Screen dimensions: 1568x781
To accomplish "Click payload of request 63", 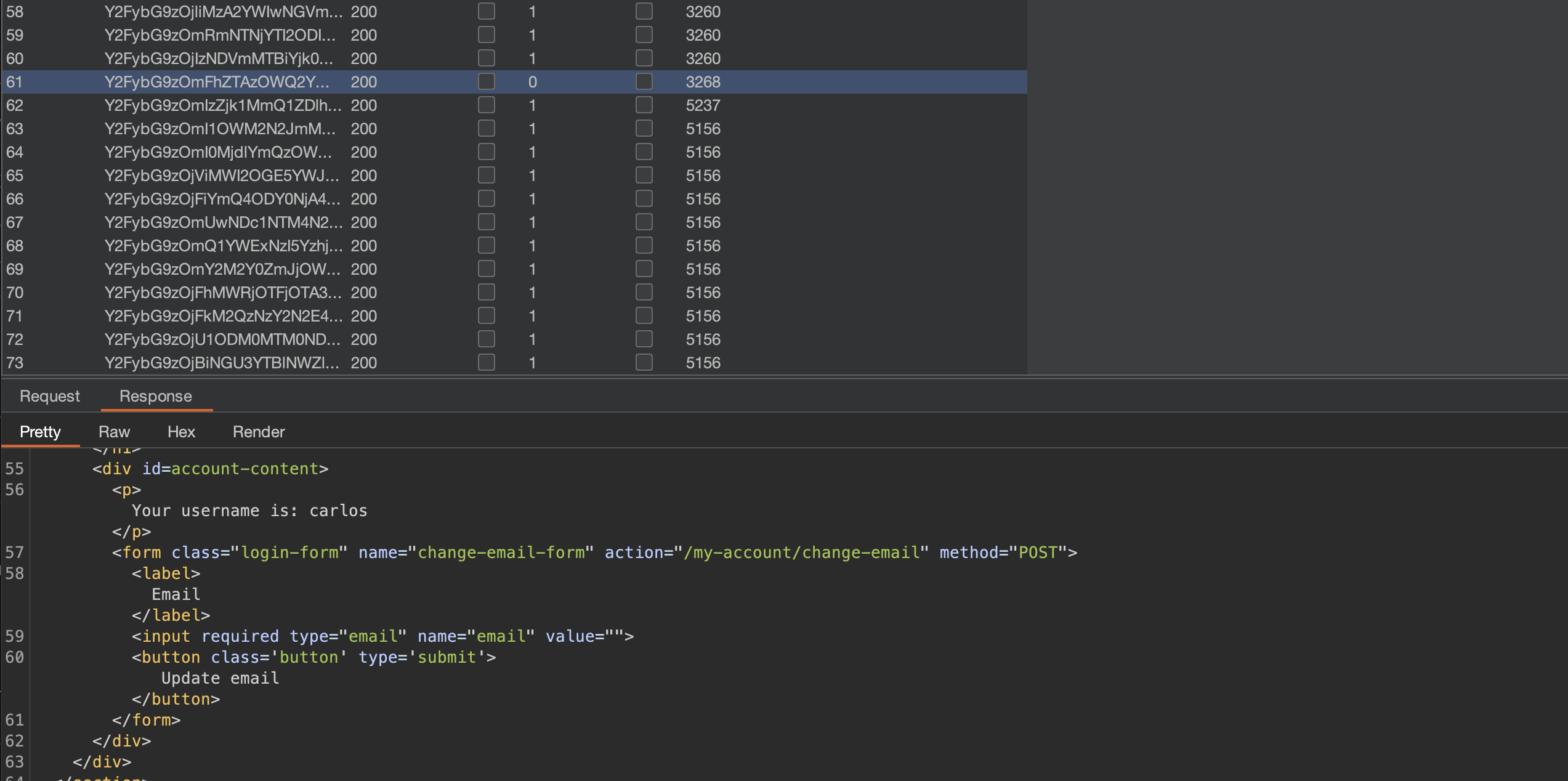I will [x=220, y=129].
